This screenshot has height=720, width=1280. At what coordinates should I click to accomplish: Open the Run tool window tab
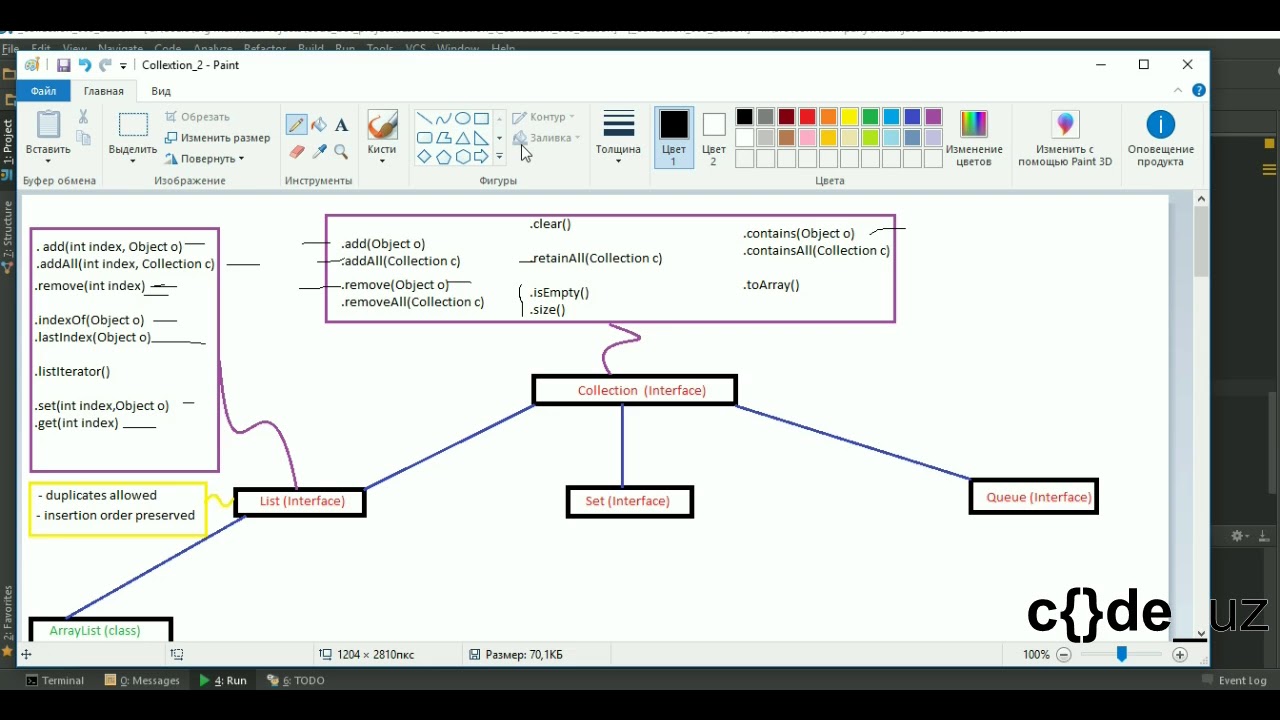coord(223,680)
